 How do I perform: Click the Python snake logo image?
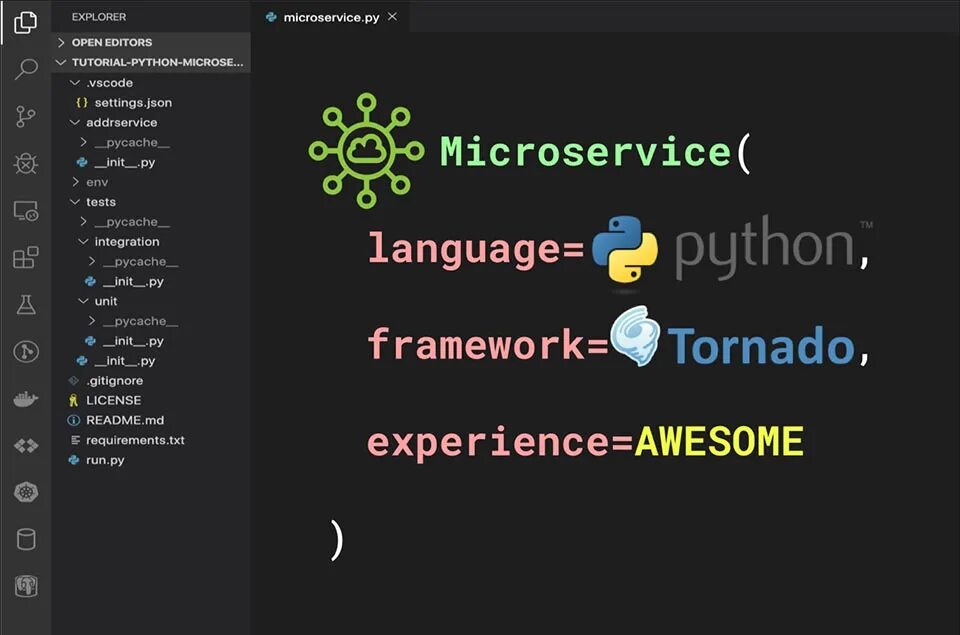click(x=624, y=249)
